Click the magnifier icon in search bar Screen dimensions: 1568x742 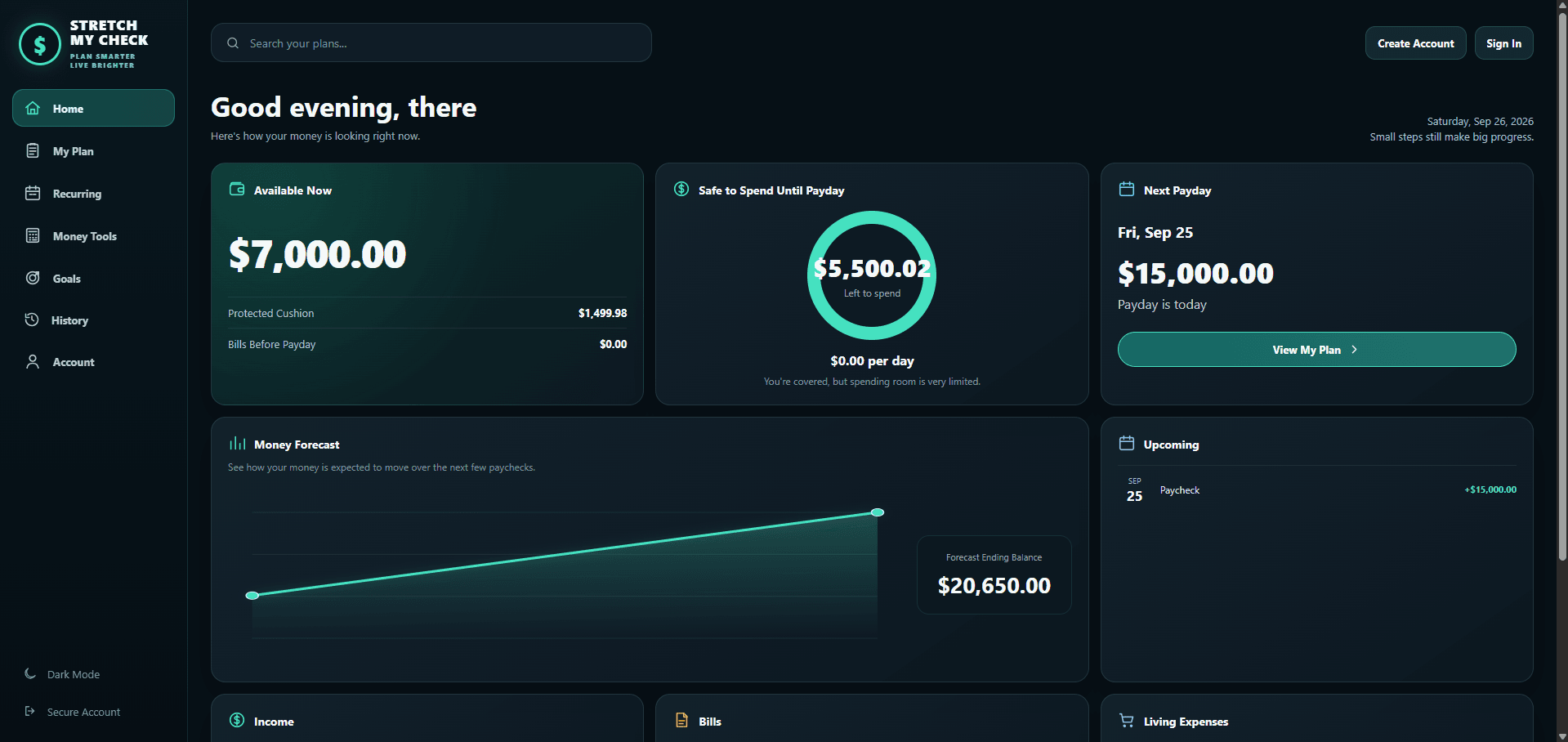(x=233, y=42)
